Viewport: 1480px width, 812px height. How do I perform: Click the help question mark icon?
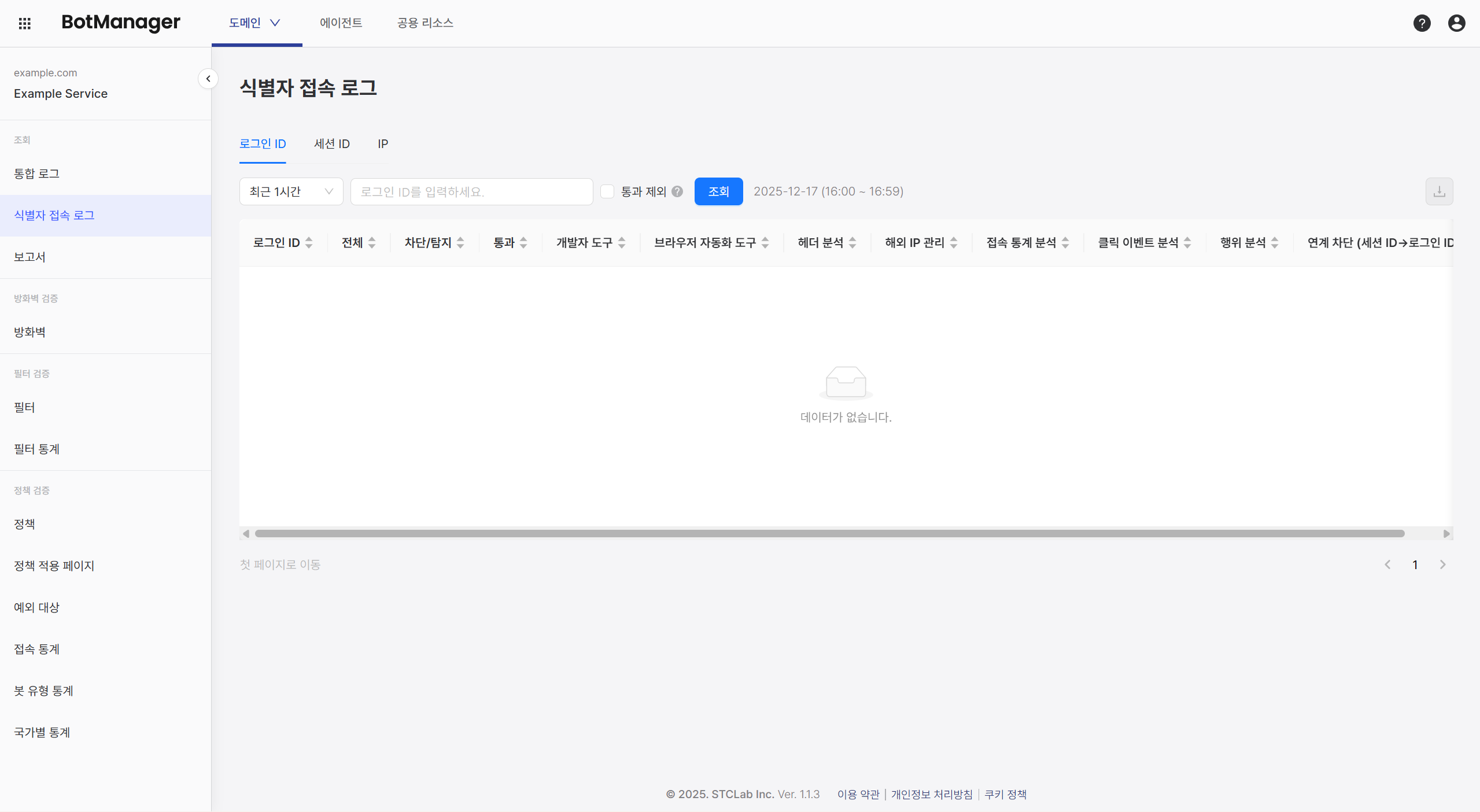1422,23
